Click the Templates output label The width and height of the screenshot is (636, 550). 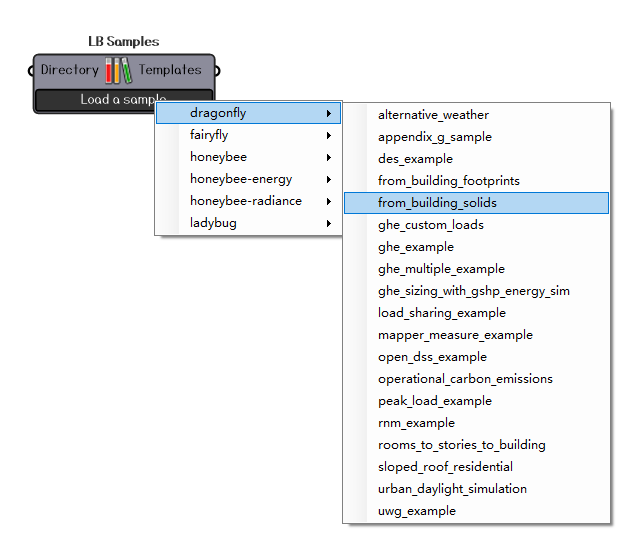click(170, 70)
